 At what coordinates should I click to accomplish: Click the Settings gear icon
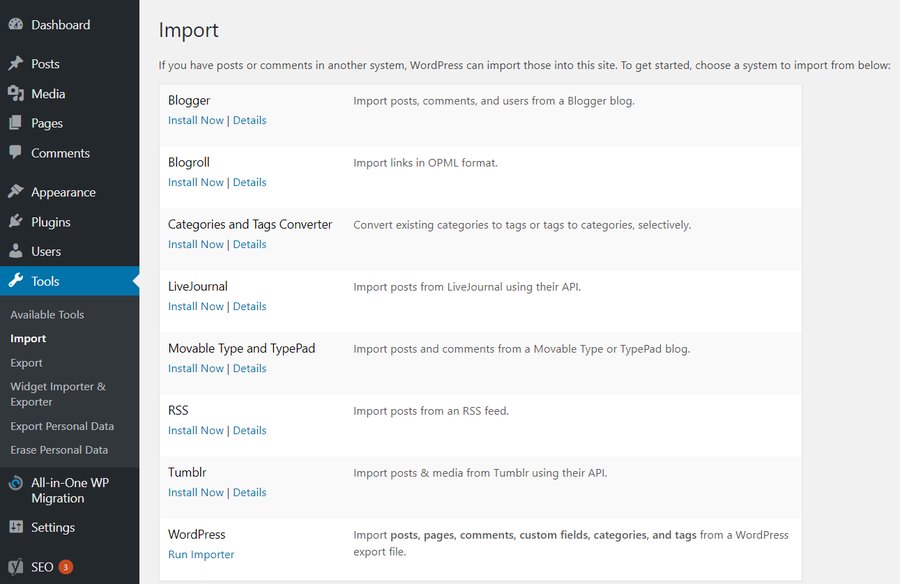16,527
